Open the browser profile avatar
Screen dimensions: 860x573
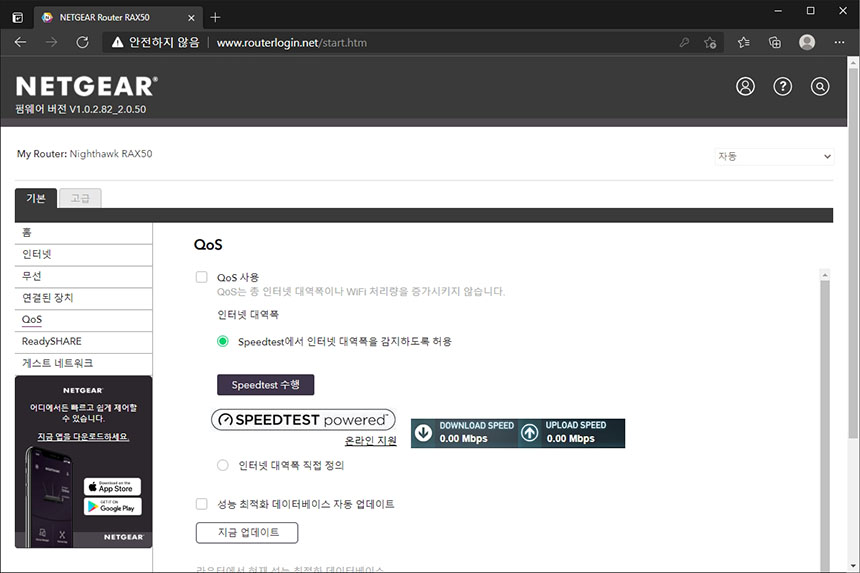[807, 42]
